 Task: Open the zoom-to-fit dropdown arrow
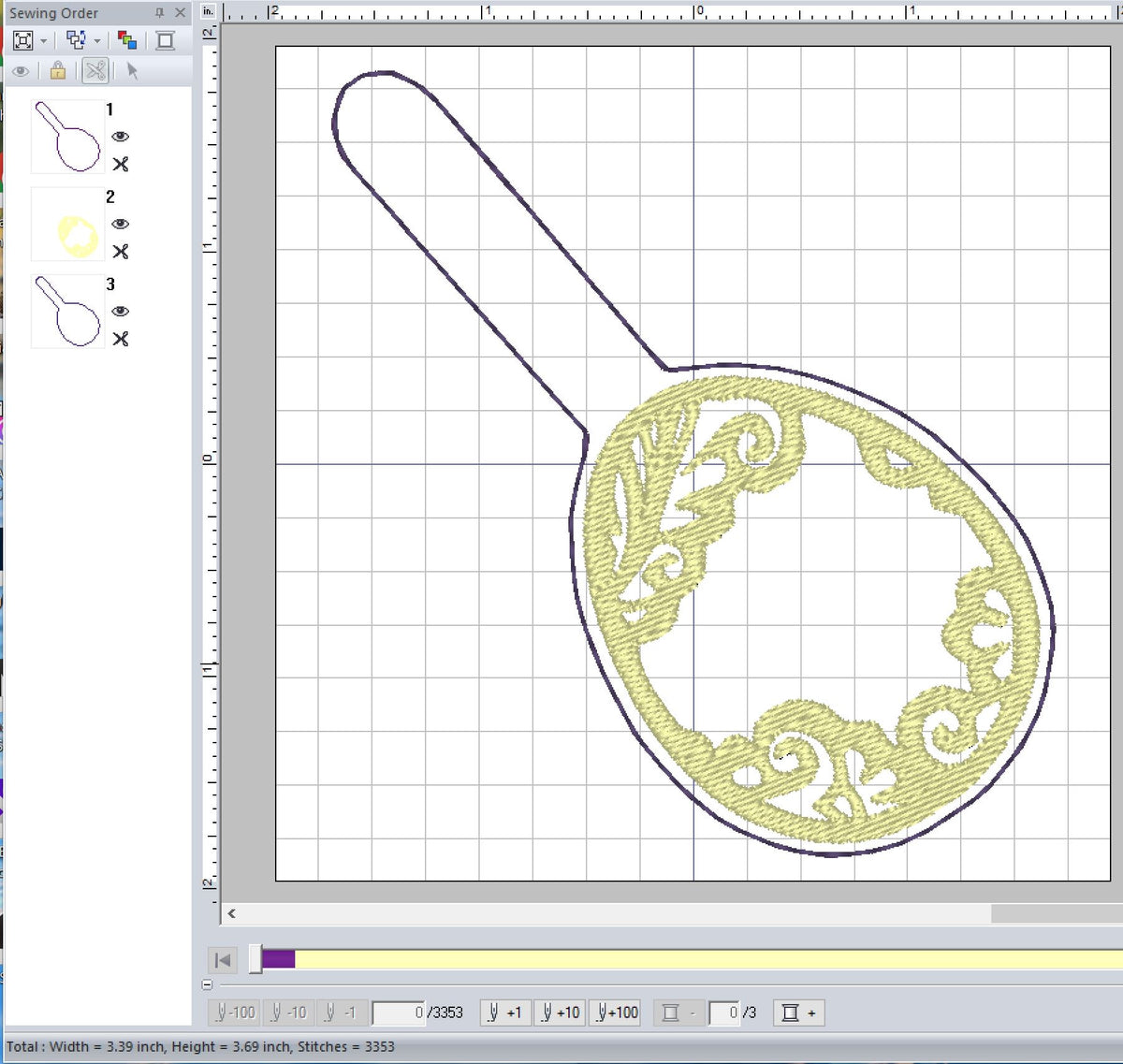pos(44,41)
